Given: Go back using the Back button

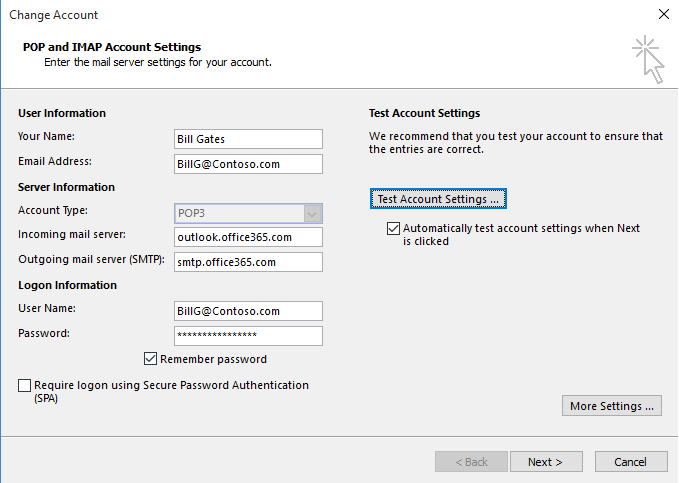Looking at the screenshot, I should click(471, 462).
